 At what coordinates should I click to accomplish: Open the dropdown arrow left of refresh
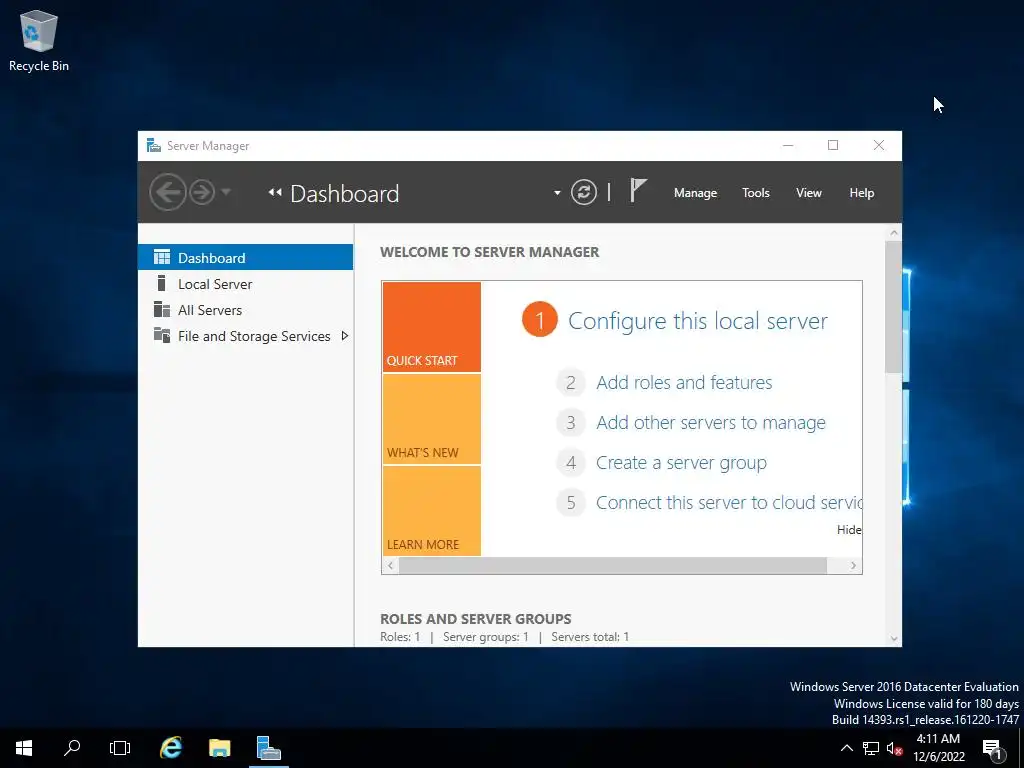click(x=557, y=193)
